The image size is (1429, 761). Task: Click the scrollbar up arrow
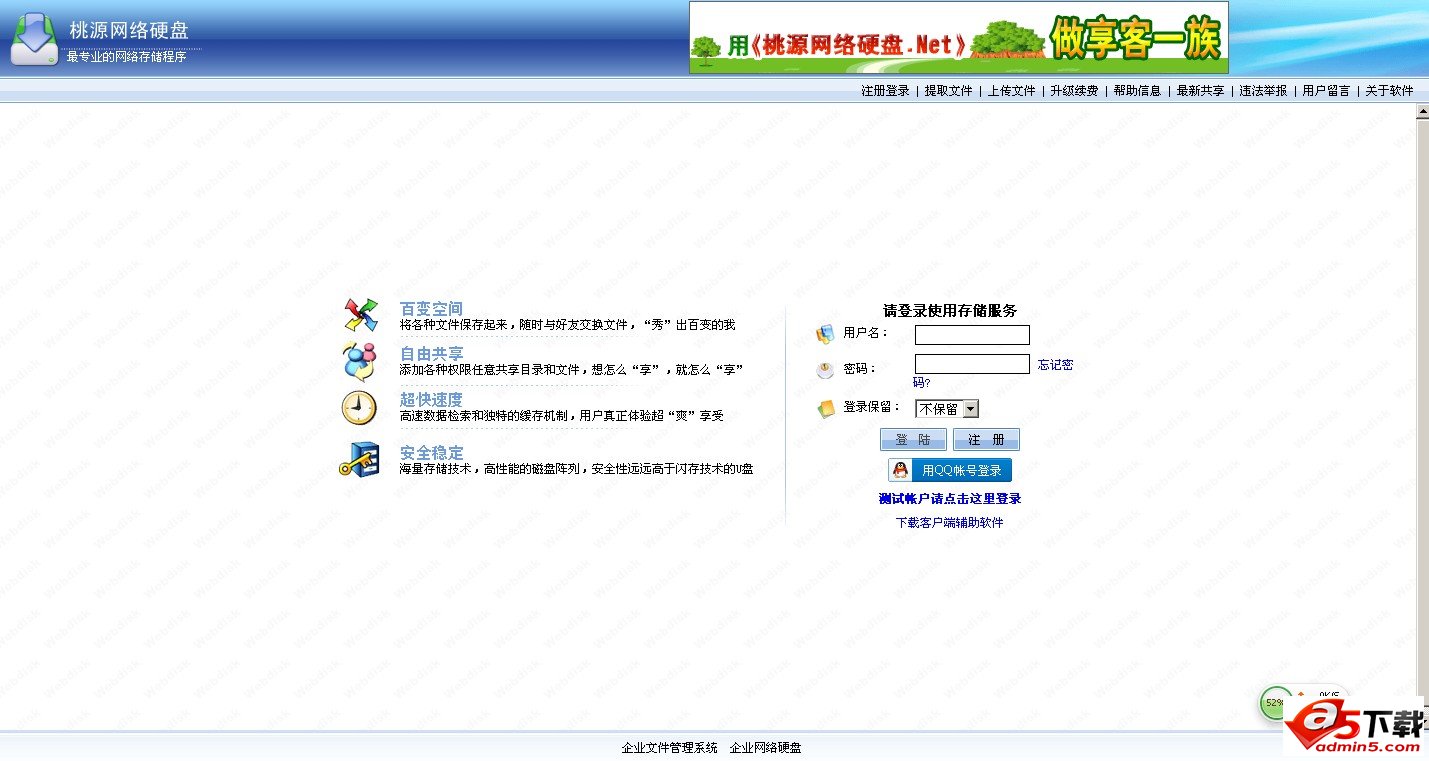[1422, 112]
